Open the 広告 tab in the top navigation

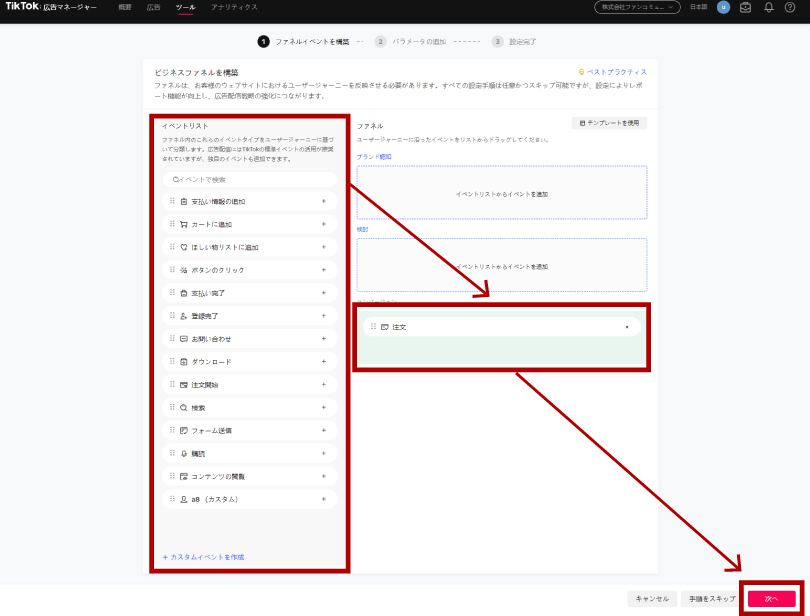[153, 7]
